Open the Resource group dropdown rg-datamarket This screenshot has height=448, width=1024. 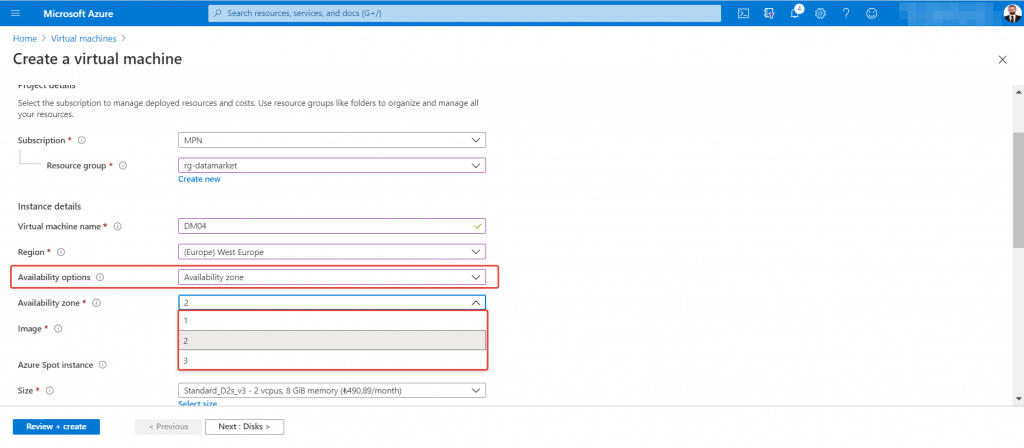(x=332, y=166)
